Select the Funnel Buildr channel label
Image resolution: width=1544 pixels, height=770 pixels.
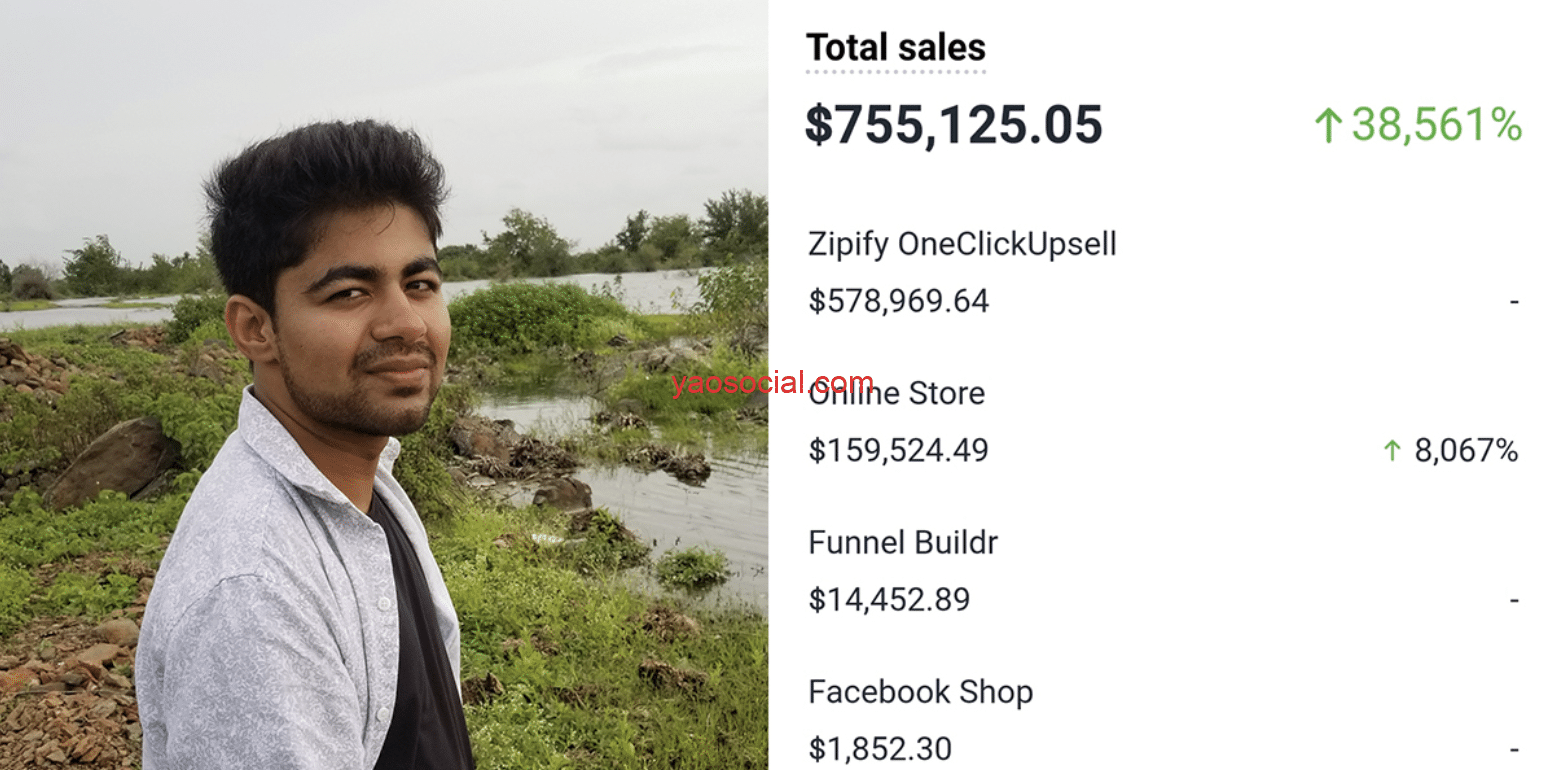click(902, 543)
